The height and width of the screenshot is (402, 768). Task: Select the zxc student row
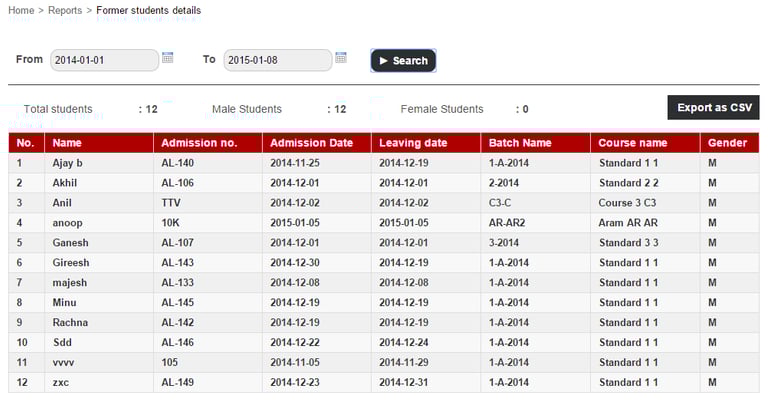pos(384,382)
